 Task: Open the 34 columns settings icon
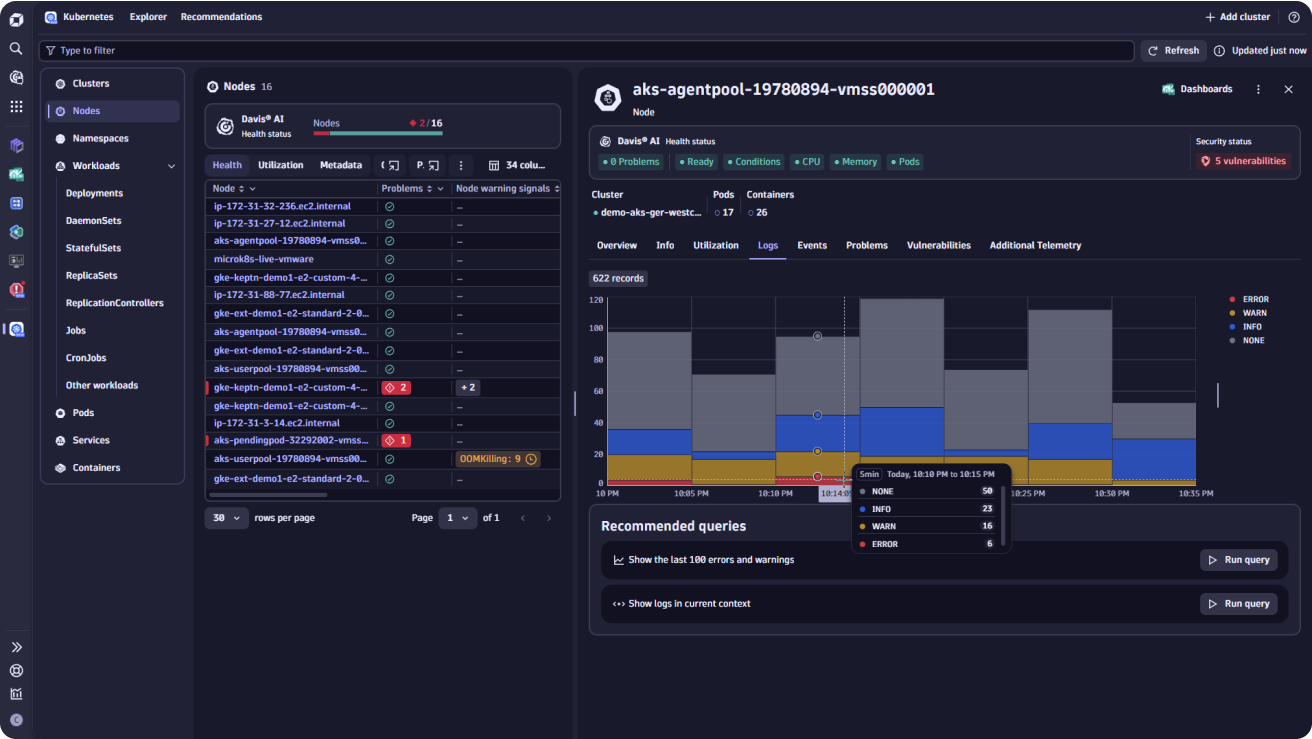coord(516,165)
